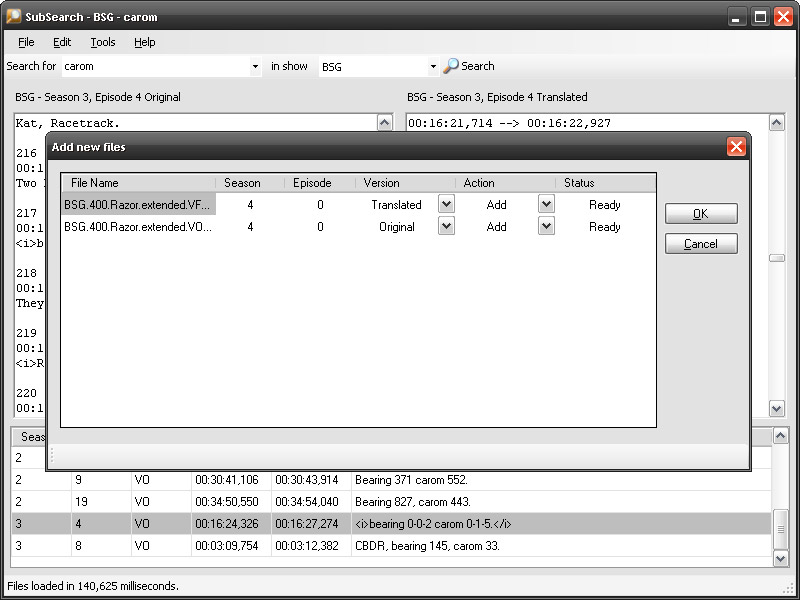Select the BSG.400.Razor.extended.VO file row

(x=138, y=227)
